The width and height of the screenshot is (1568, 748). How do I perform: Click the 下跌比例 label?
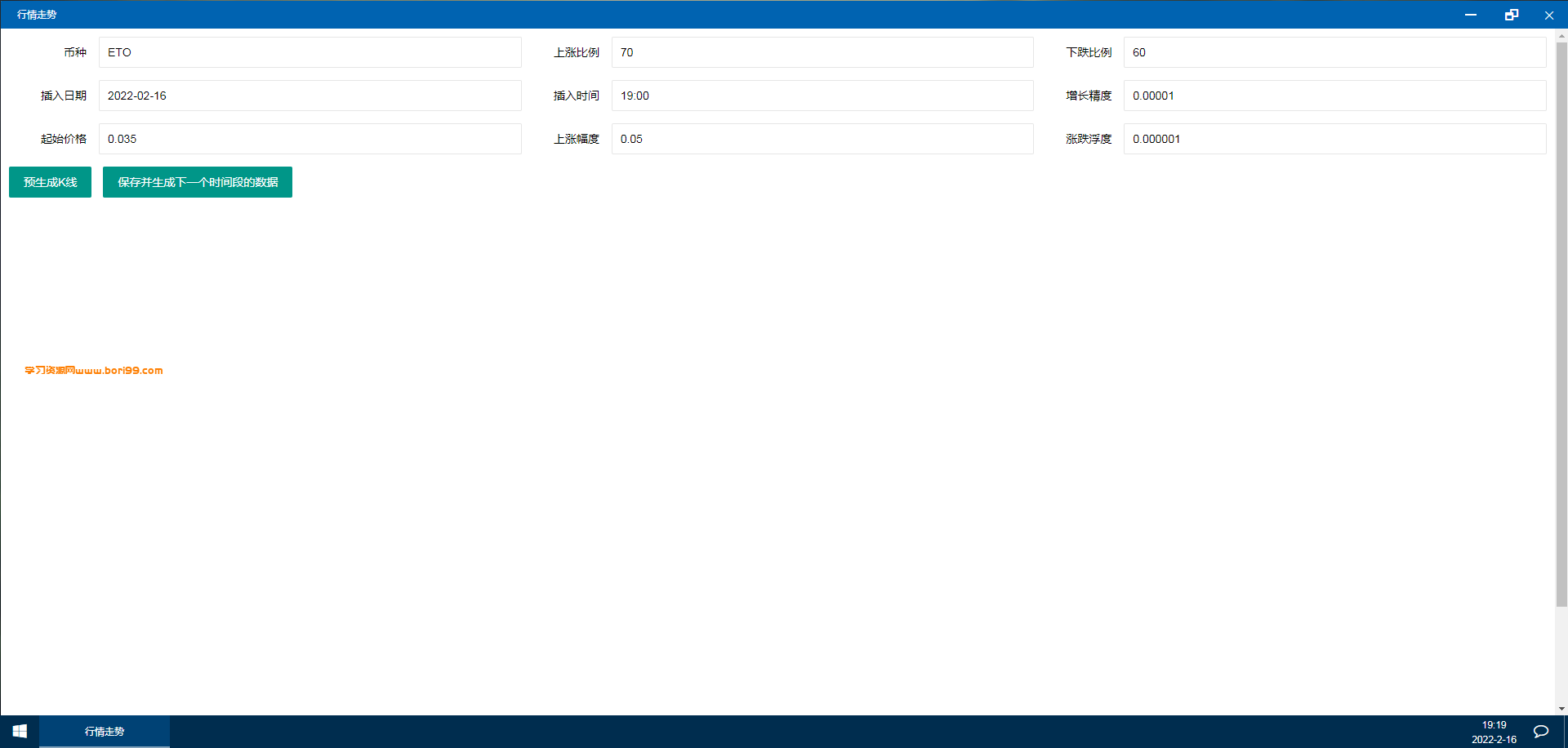pyautogui.click(x=1089, y=52)
